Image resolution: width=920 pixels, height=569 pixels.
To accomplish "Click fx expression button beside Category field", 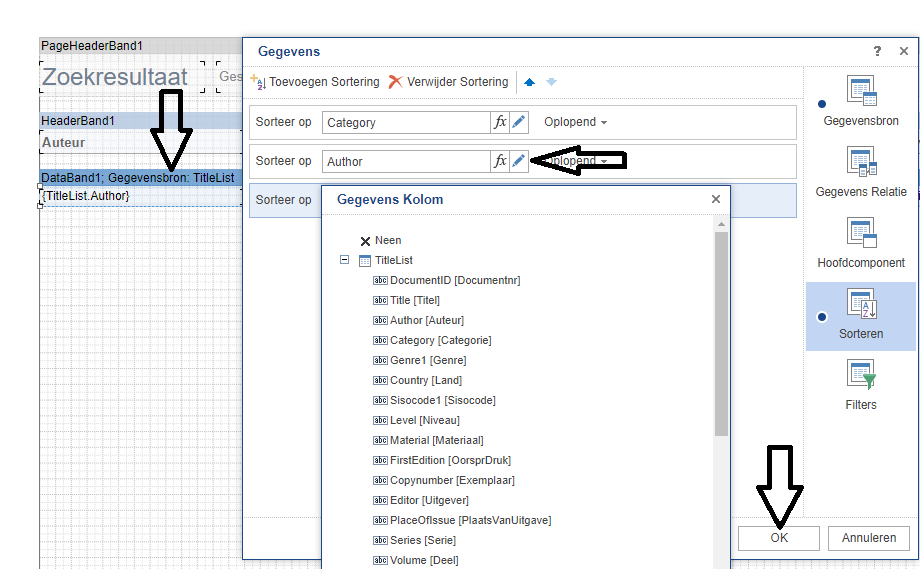I will coord(500,122).
